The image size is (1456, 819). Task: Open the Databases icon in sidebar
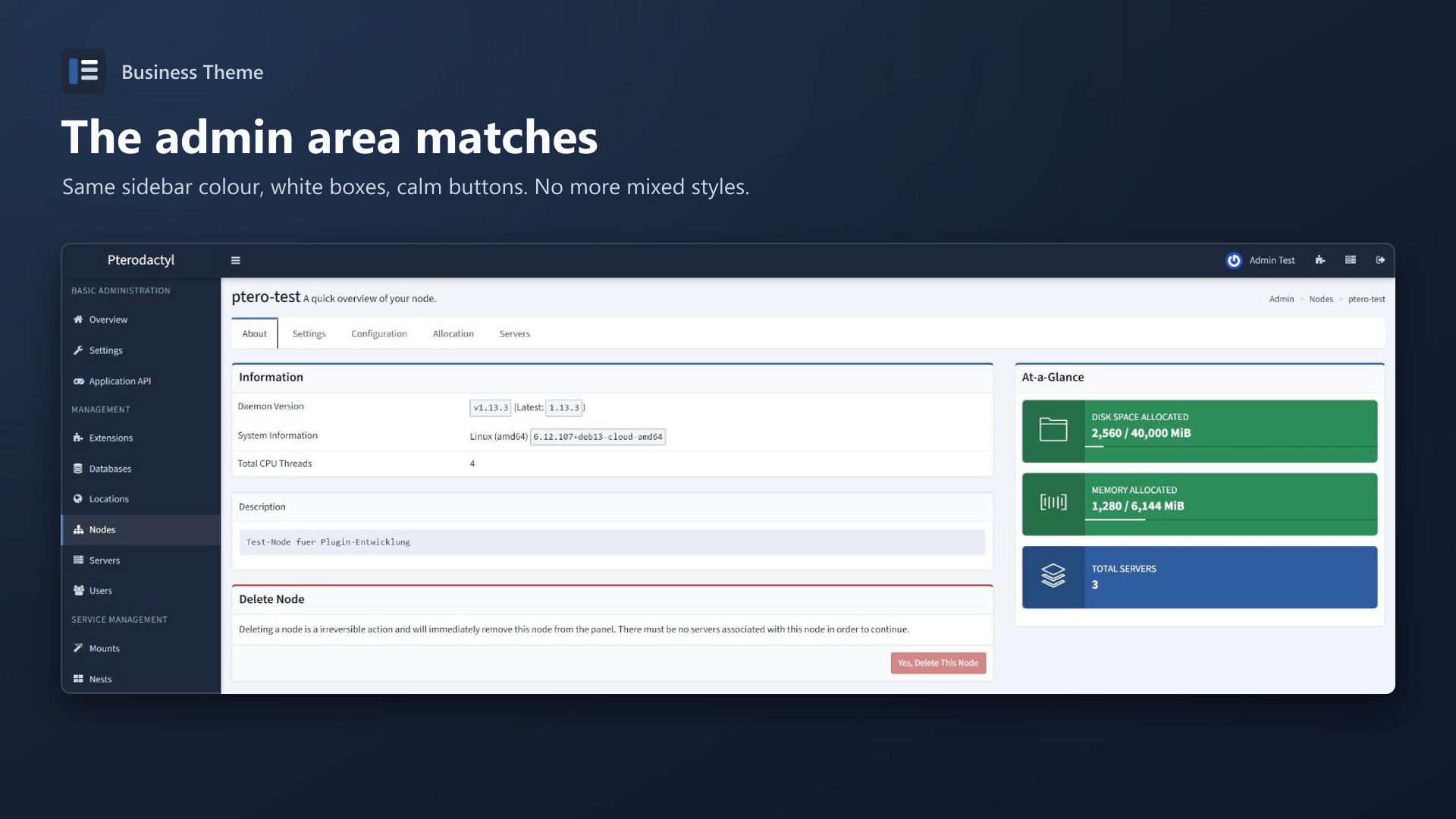pyautogui.click(x=78, y=469)
